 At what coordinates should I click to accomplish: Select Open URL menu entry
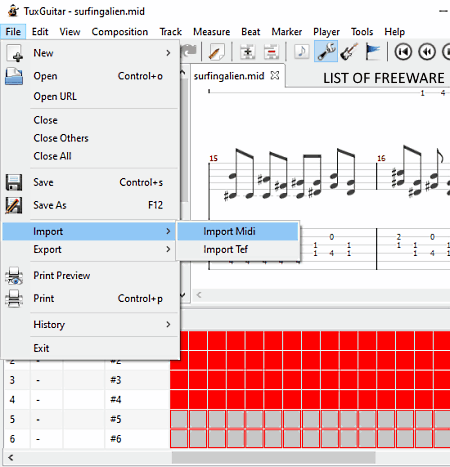(x=90, y=97)
